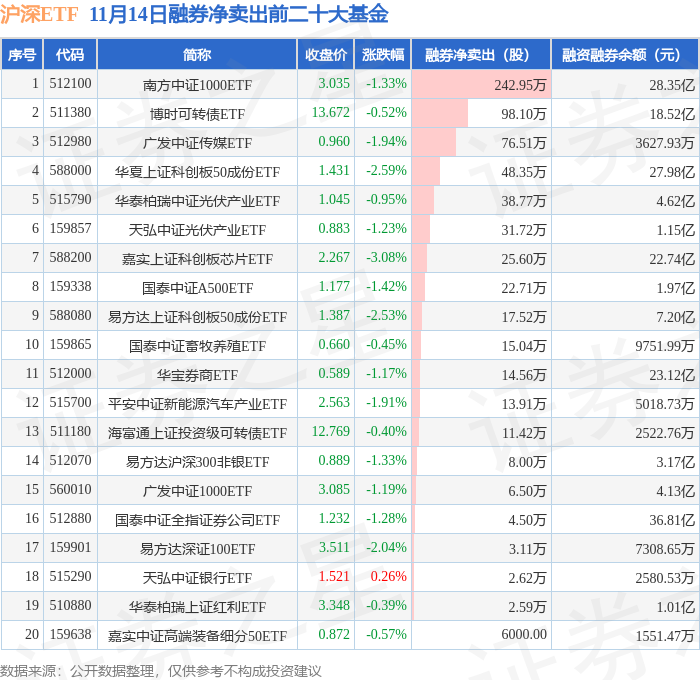
Task: Click fund code 588000
Action: coord(70,171)
